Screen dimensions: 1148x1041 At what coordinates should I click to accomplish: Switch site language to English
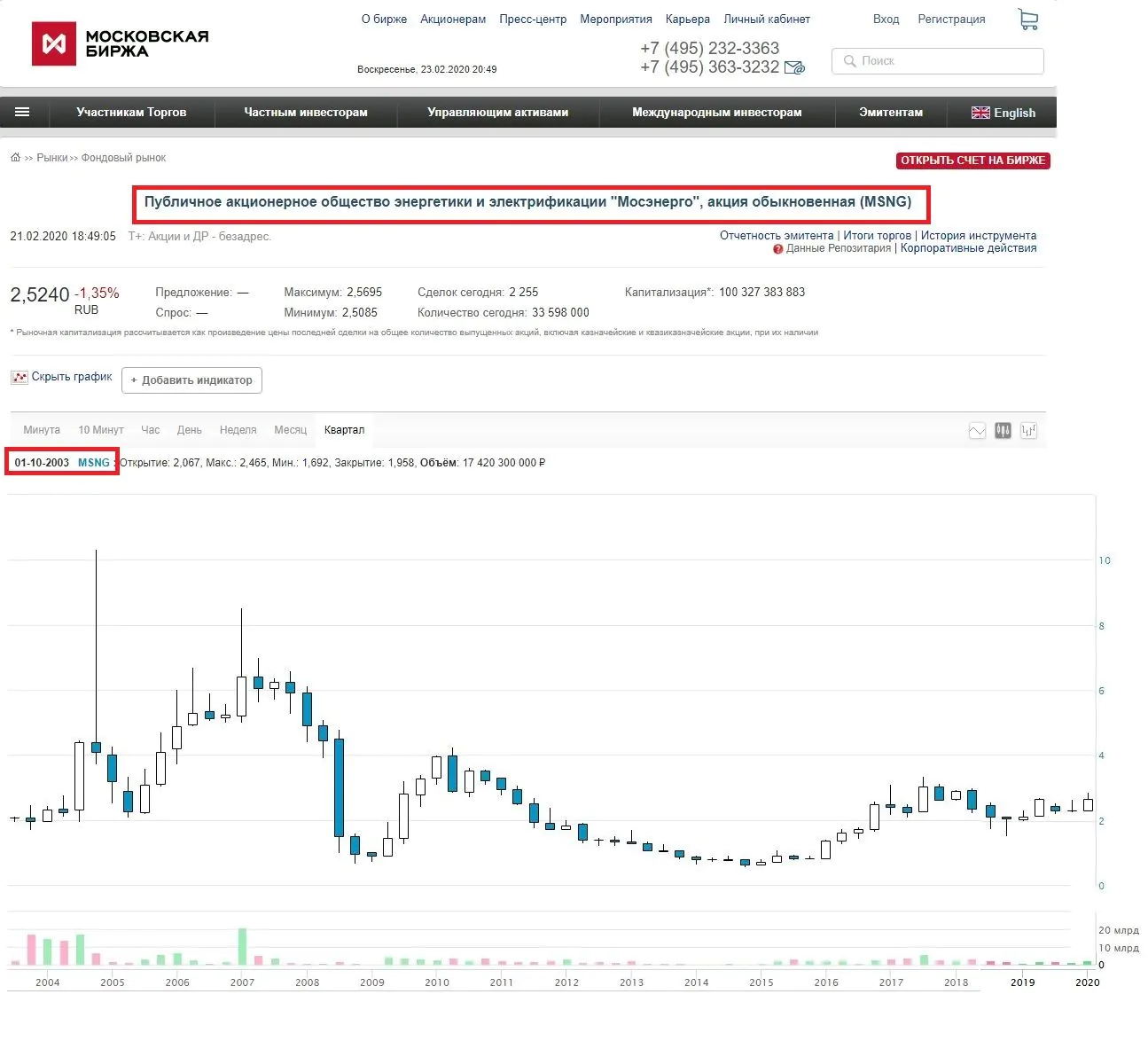click(1004, 113)
